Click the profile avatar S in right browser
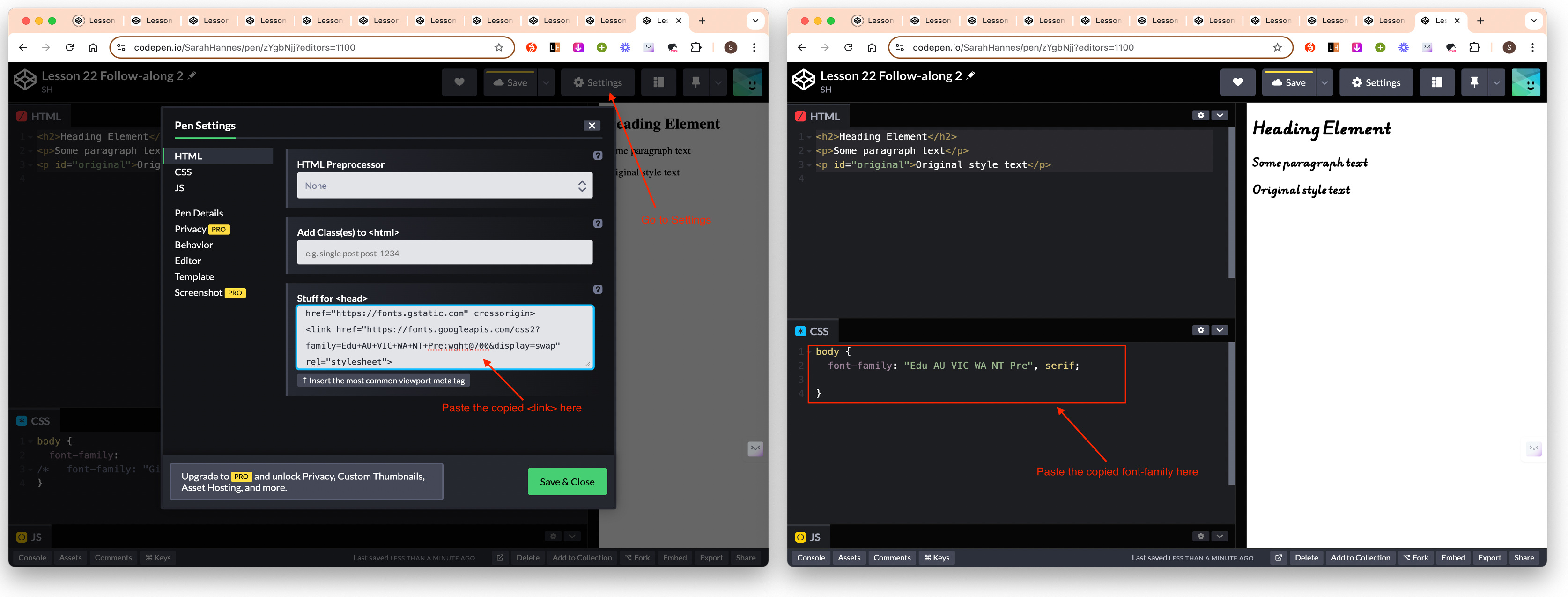The image size is (1568, 597). [1509, 47]
